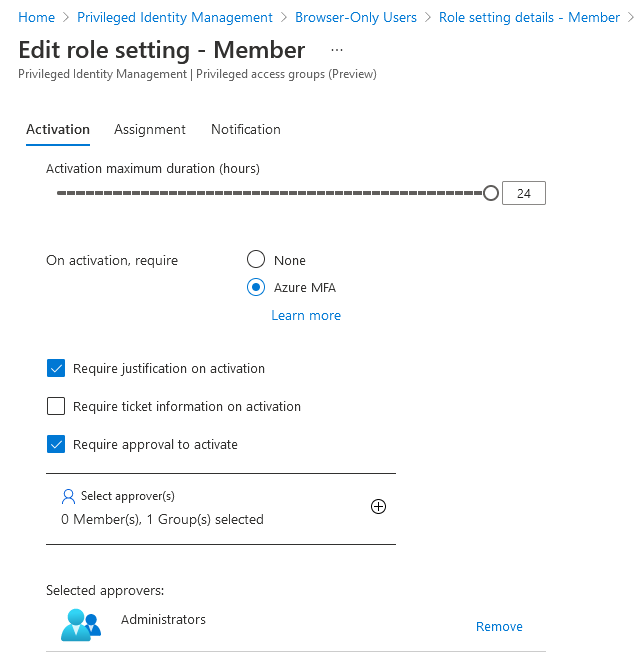Remove the Administrators approver

499,627
